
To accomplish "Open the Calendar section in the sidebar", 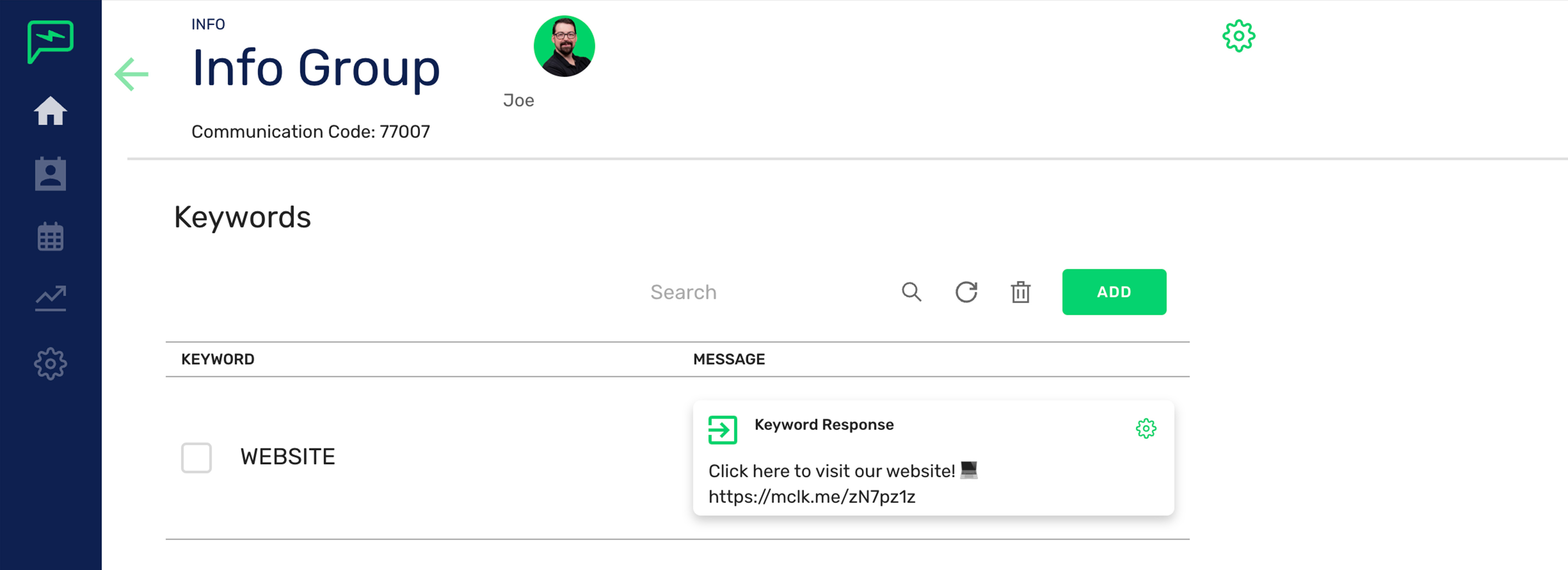I will pos(51,236).
